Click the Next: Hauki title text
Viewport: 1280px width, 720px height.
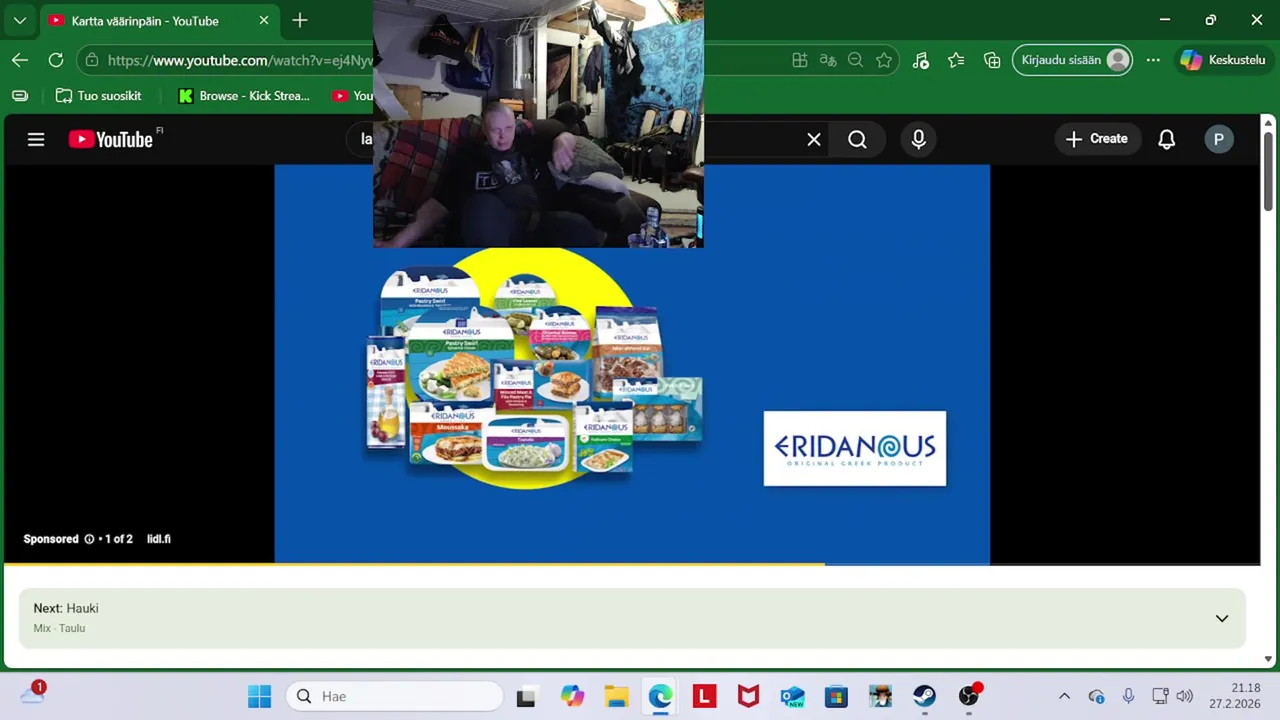click(x=66, y=608)
